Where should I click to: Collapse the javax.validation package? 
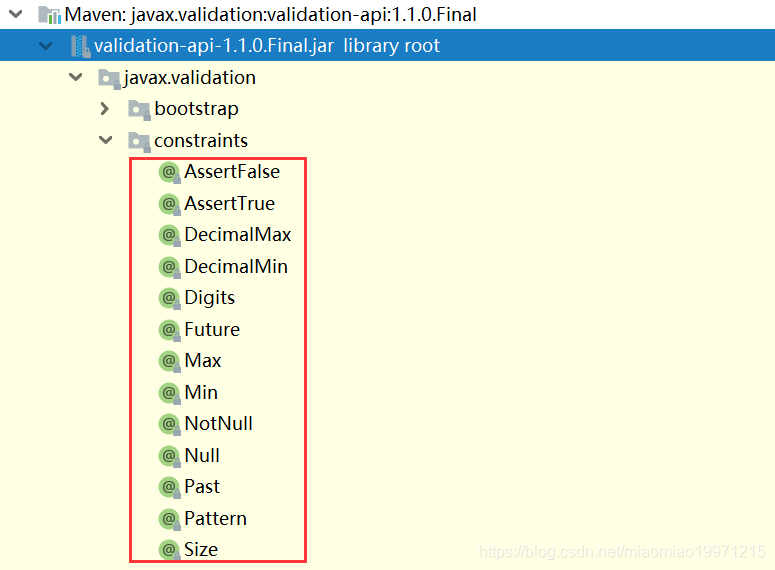pyautogui.click(x=75, y=77)
